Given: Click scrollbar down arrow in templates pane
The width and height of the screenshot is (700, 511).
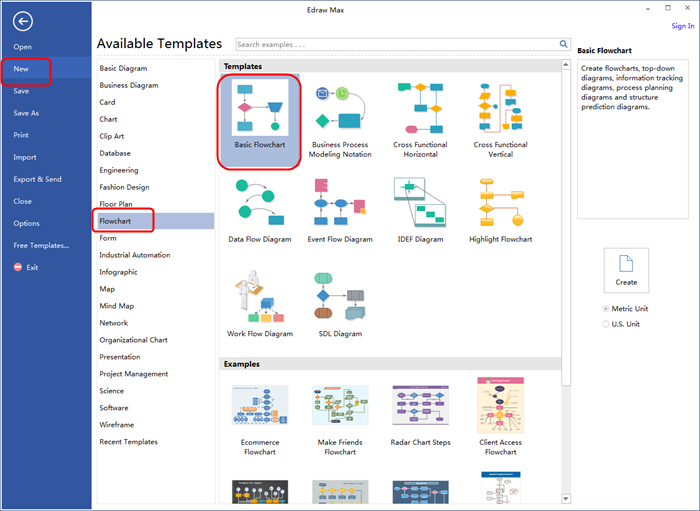Looking at the screenshot, I should pos(566,499).
